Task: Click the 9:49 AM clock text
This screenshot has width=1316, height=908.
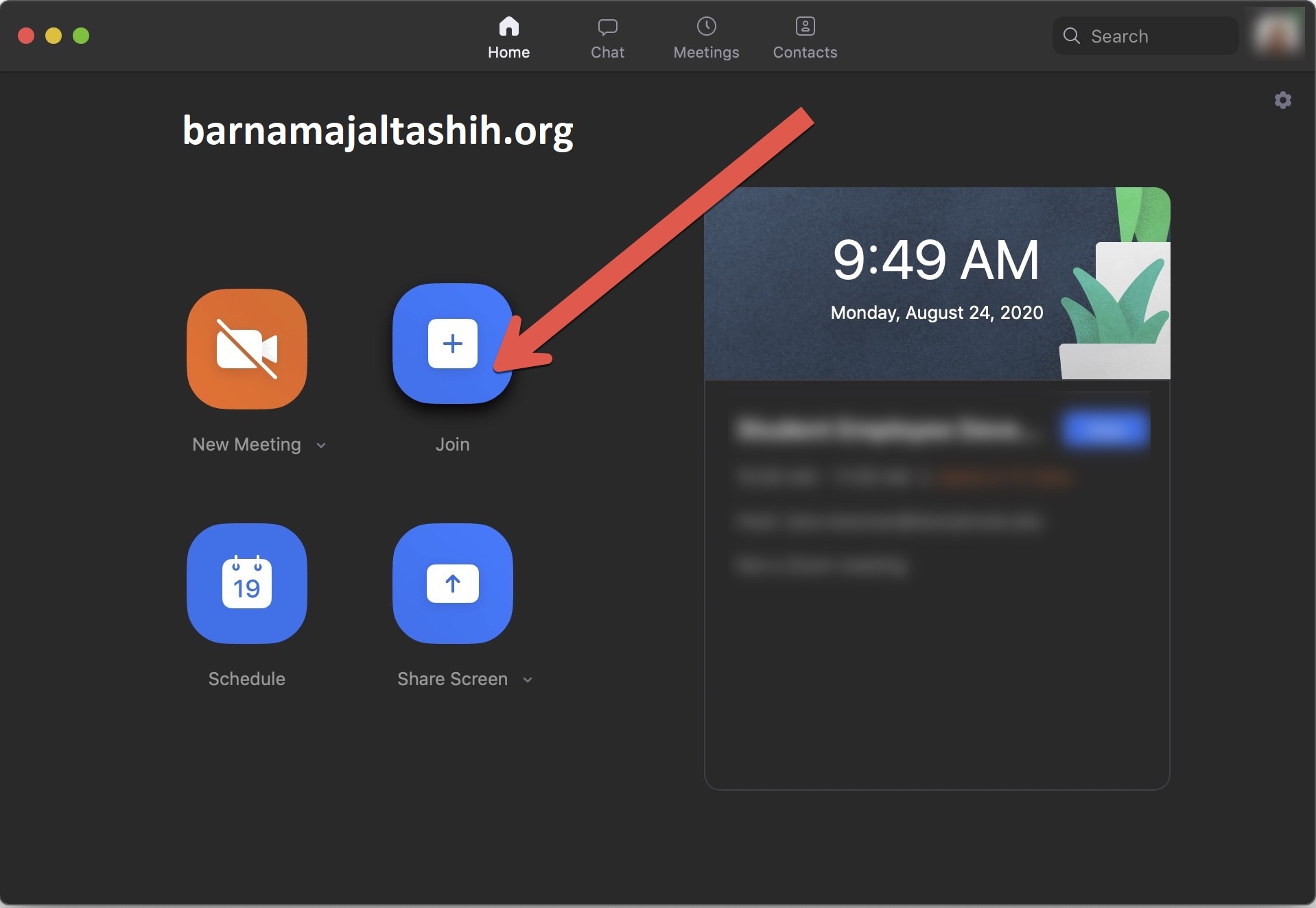Action: pyautogui.click(x=936, y=261)
